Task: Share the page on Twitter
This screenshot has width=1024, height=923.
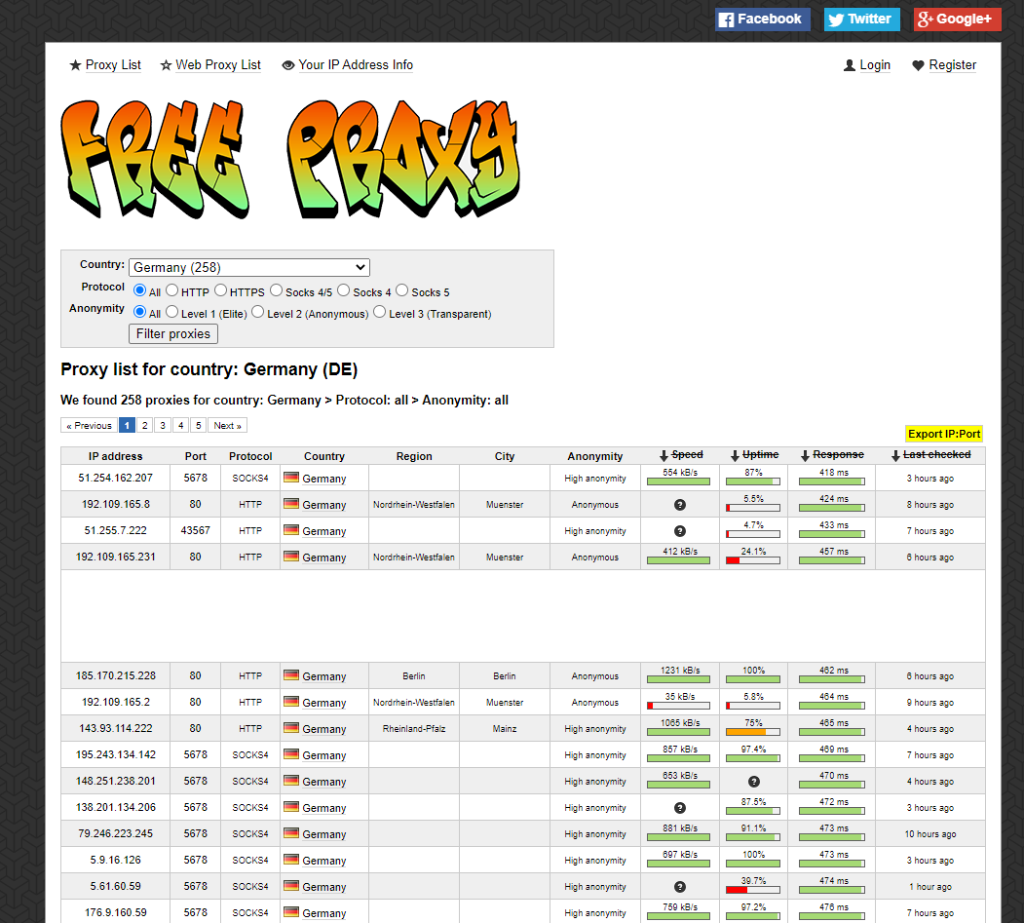Action: coord(861,19)
